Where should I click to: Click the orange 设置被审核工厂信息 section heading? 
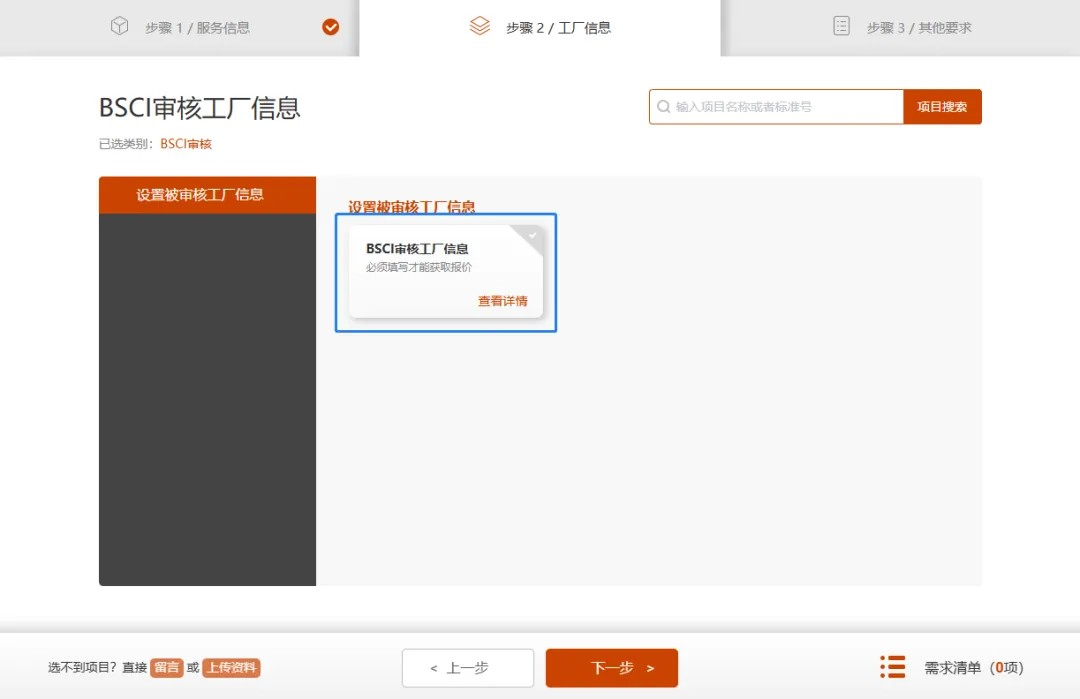[411, 207]
